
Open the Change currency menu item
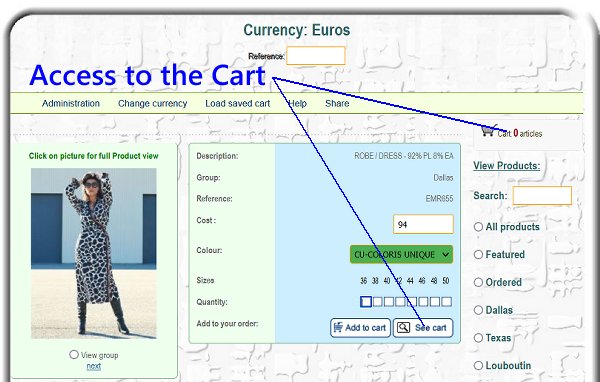[x=152, y=103]
